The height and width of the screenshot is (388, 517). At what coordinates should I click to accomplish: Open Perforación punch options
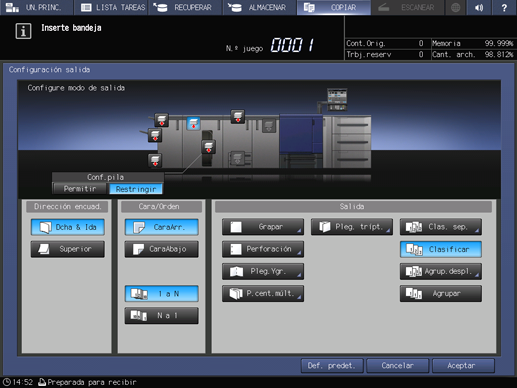[x=263, y=249]
